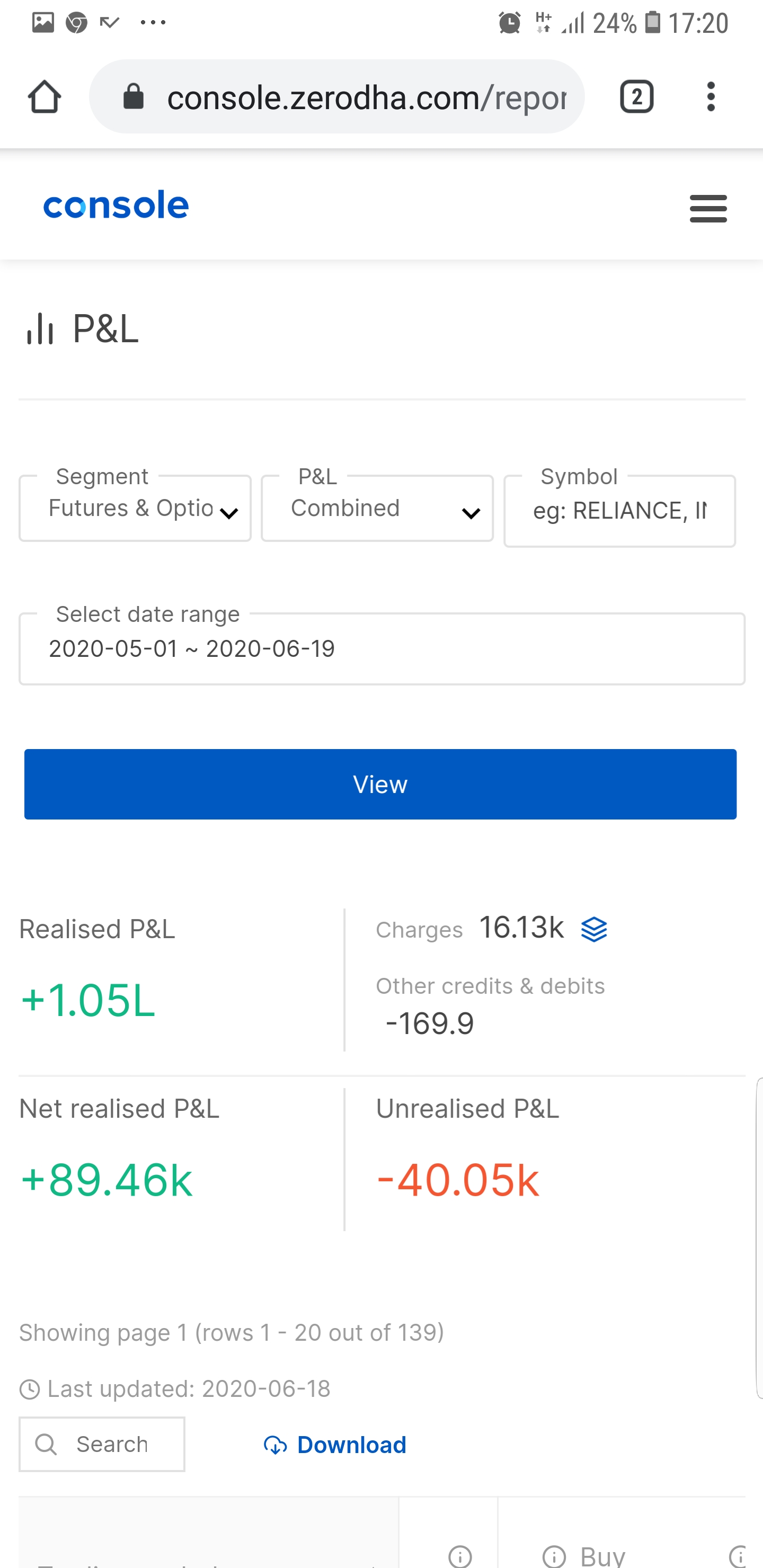Tap the lock icon in address bar
This screenshot has width=763, height=1568.
(x=134, y=97)
